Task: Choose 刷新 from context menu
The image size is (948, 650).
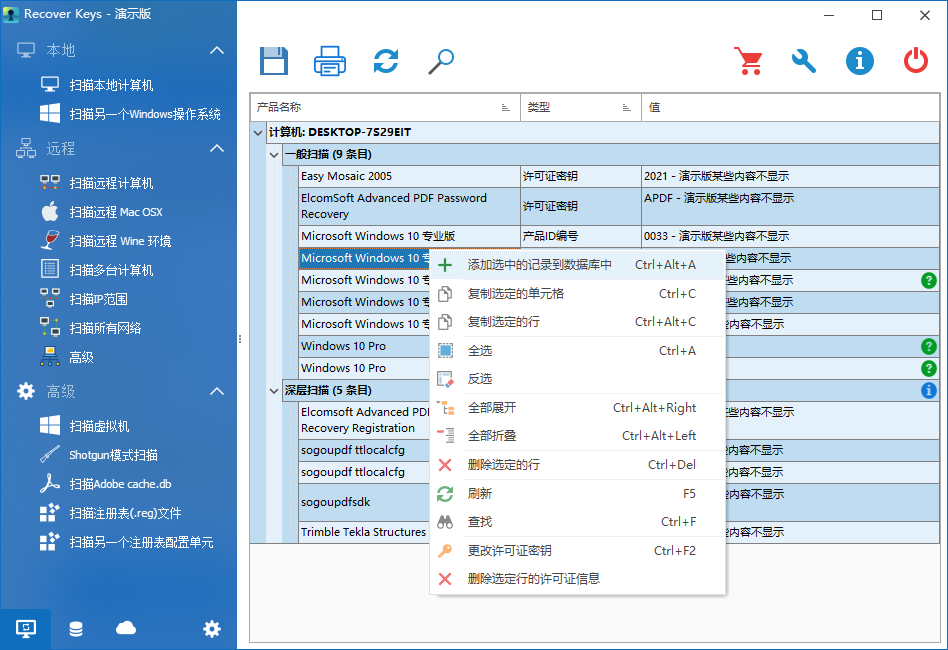Action: point(577,493)
